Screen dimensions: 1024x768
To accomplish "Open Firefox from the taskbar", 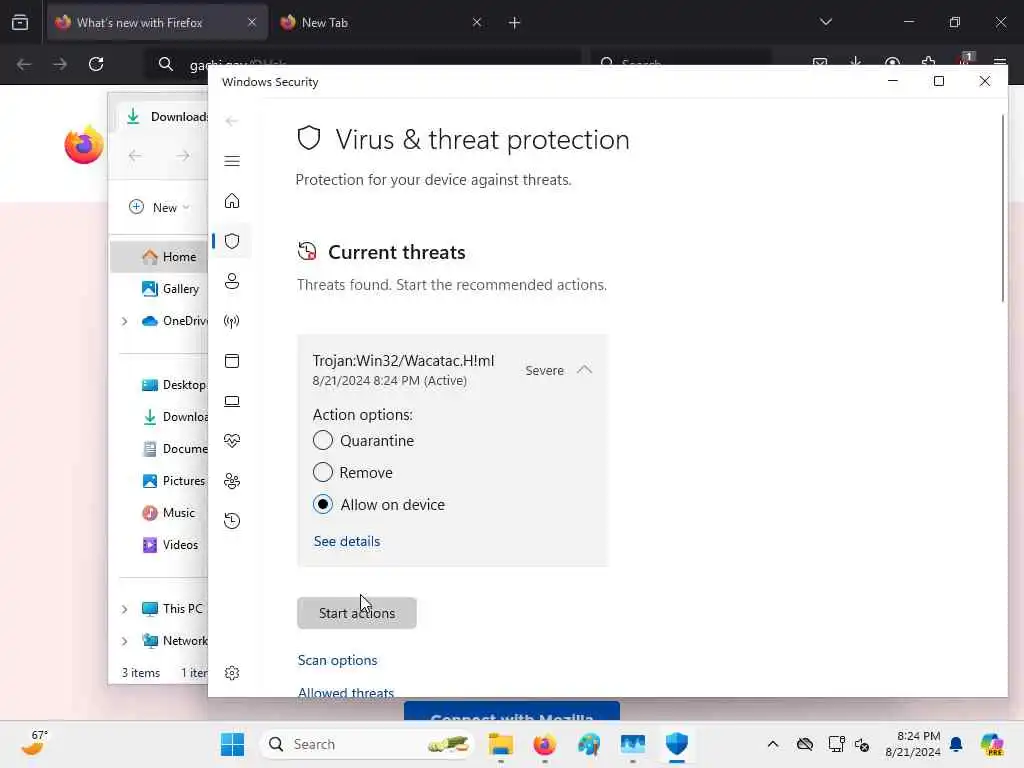I will (x=545, y=744).
